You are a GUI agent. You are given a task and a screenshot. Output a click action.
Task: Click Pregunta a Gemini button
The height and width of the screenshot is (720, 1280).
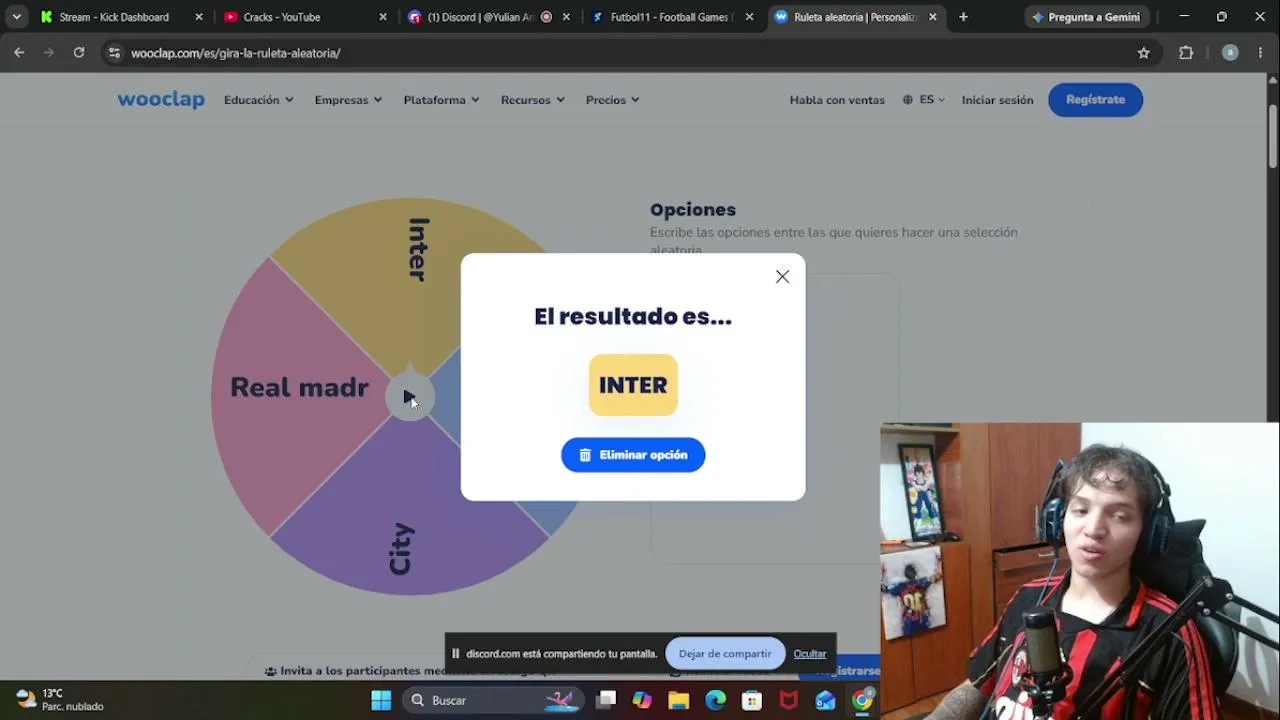click(1086, 17)
